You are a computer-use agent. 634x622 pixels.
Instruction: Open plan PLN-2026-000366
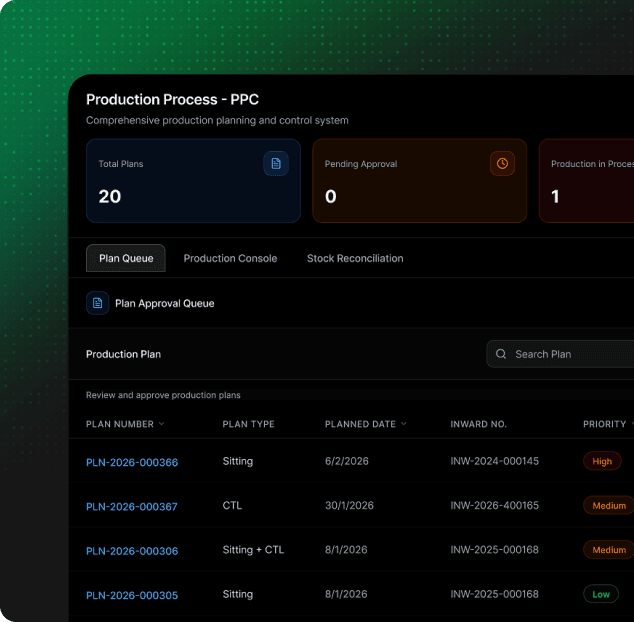click(x=132, y=462)
